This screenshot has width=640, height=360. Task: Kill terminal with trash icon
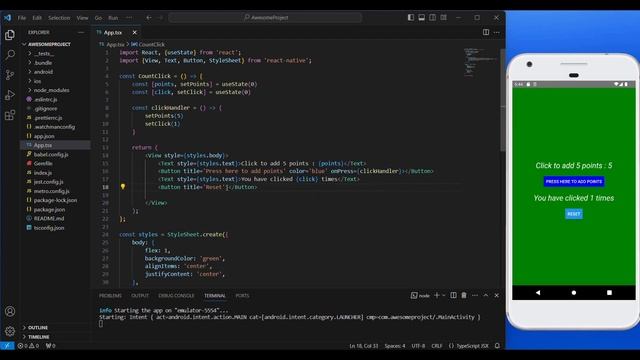464,295
